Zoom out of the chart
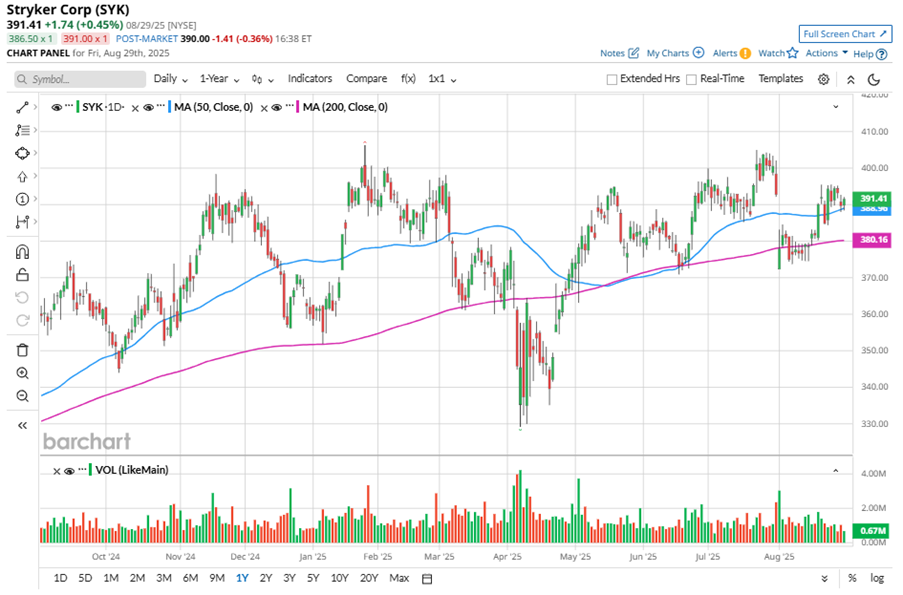 point(22,396)
